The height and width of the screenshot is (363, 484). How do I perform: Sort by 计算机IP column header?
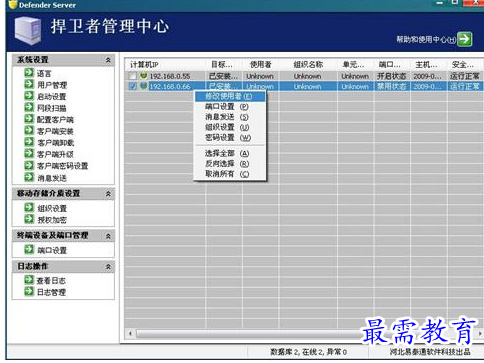click(166, 64)
